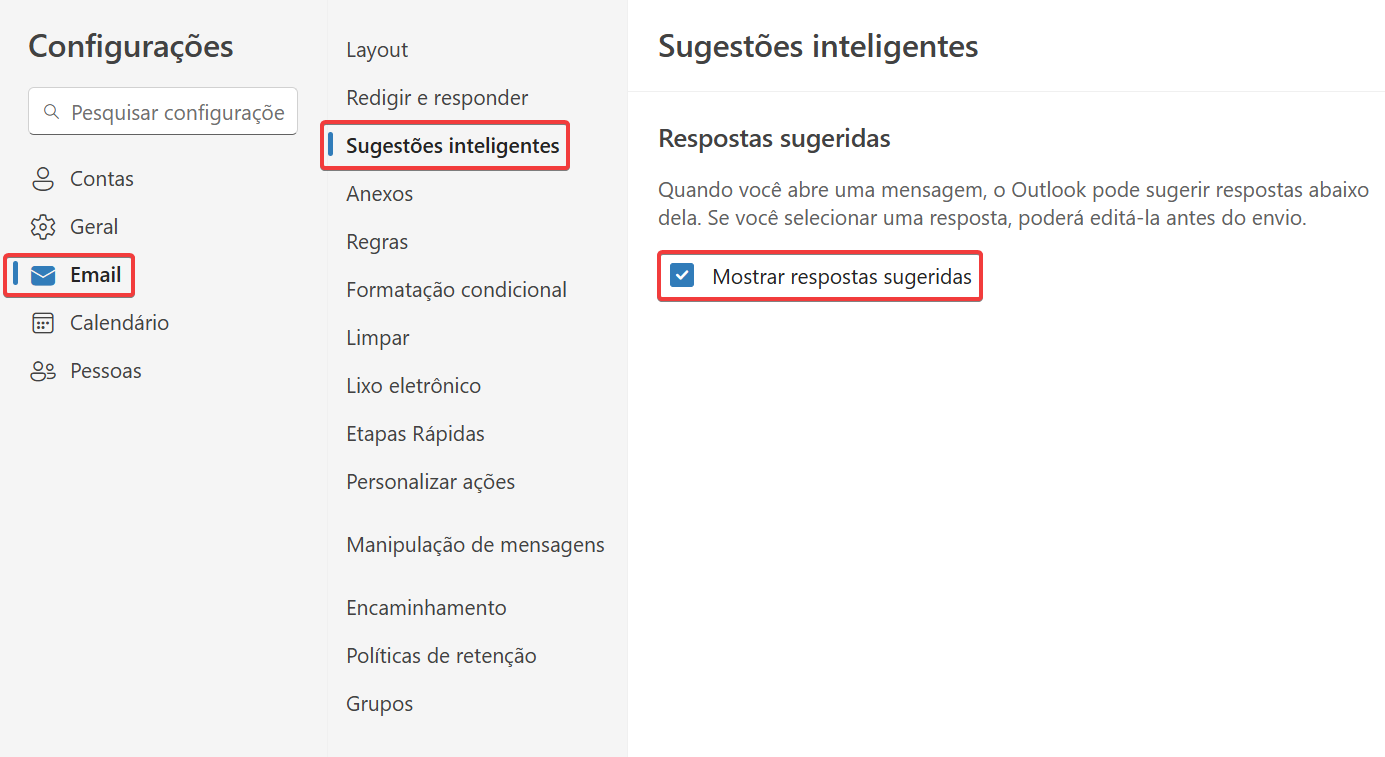
Task: Focus the Pesquisar configurações search field
Action: point(163,112)
